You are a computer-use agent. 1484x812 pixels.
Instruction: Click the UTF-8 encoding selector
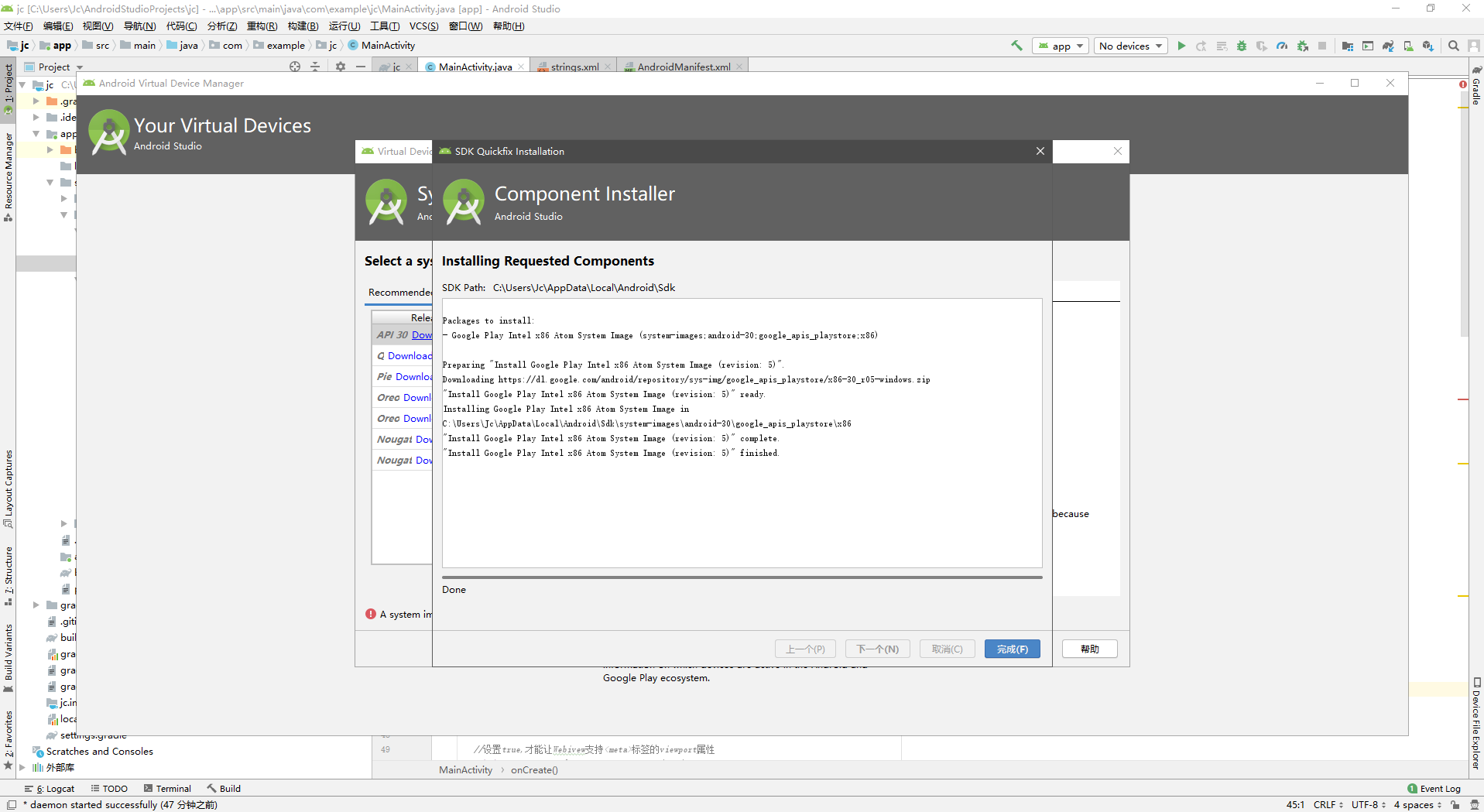[1369, 804]
